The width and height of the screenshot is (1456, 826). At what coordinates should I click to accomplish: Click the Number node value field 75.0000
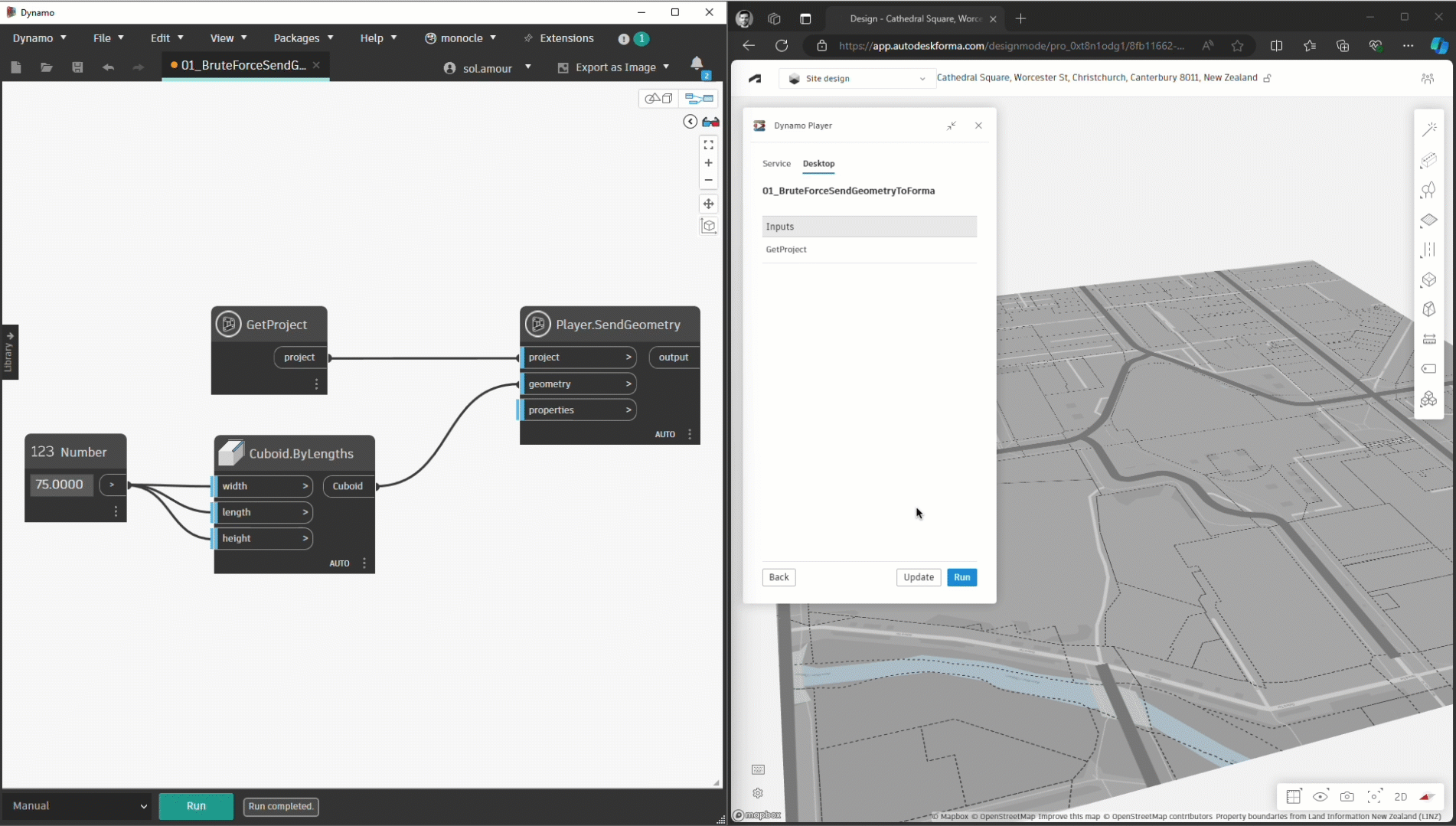coord(60,485)
